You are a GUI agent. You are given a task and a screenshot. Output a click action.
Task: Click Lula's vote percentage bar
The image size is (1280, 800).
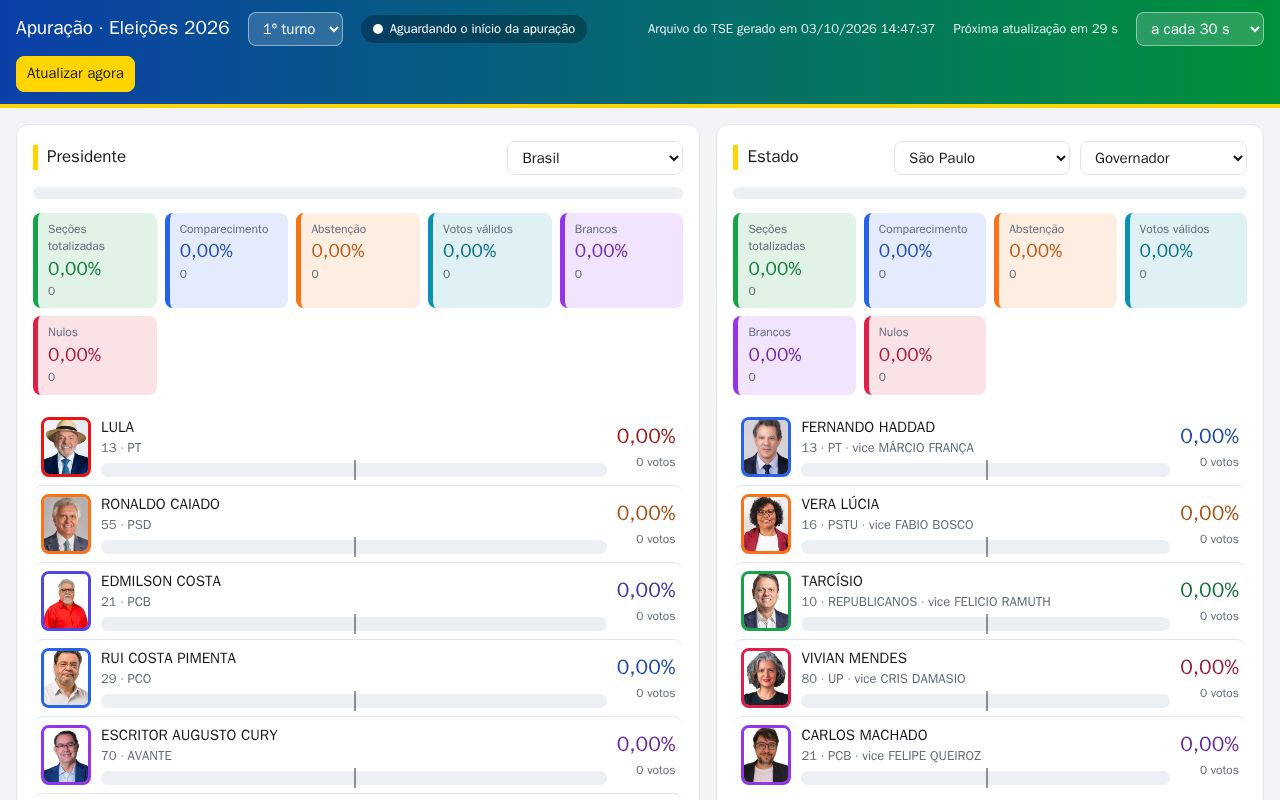[x=354, y=470]
